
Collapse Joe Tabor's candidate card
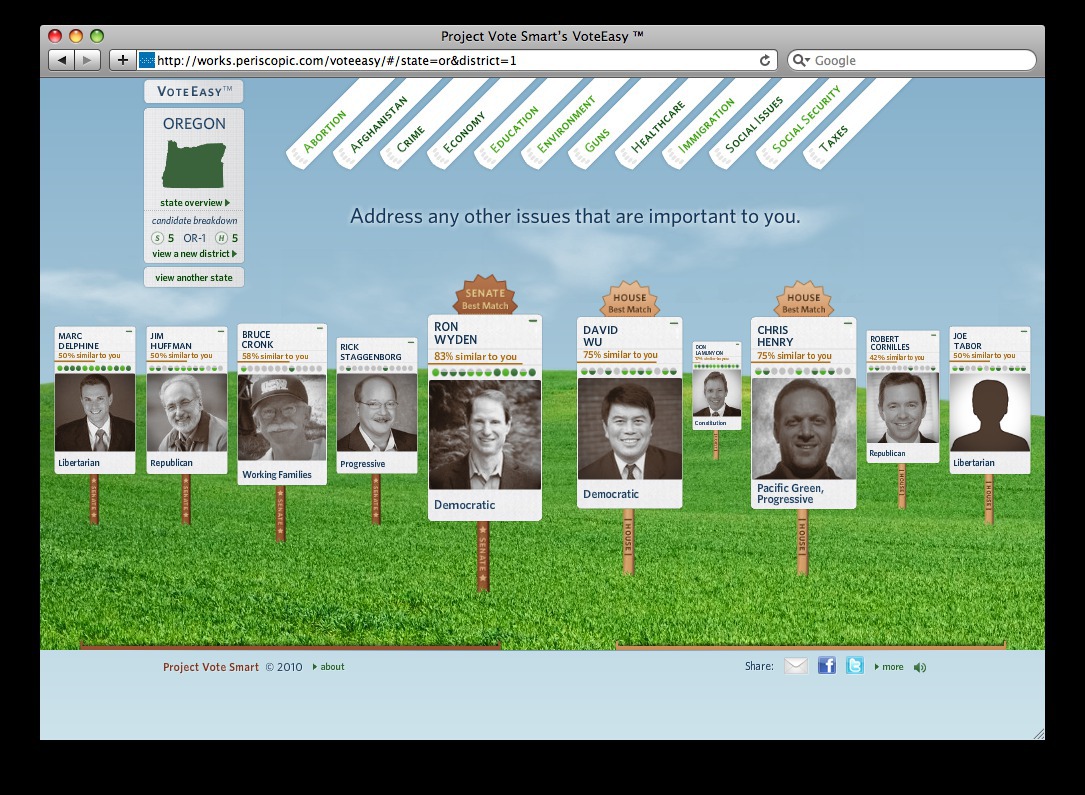point(1023,331)
